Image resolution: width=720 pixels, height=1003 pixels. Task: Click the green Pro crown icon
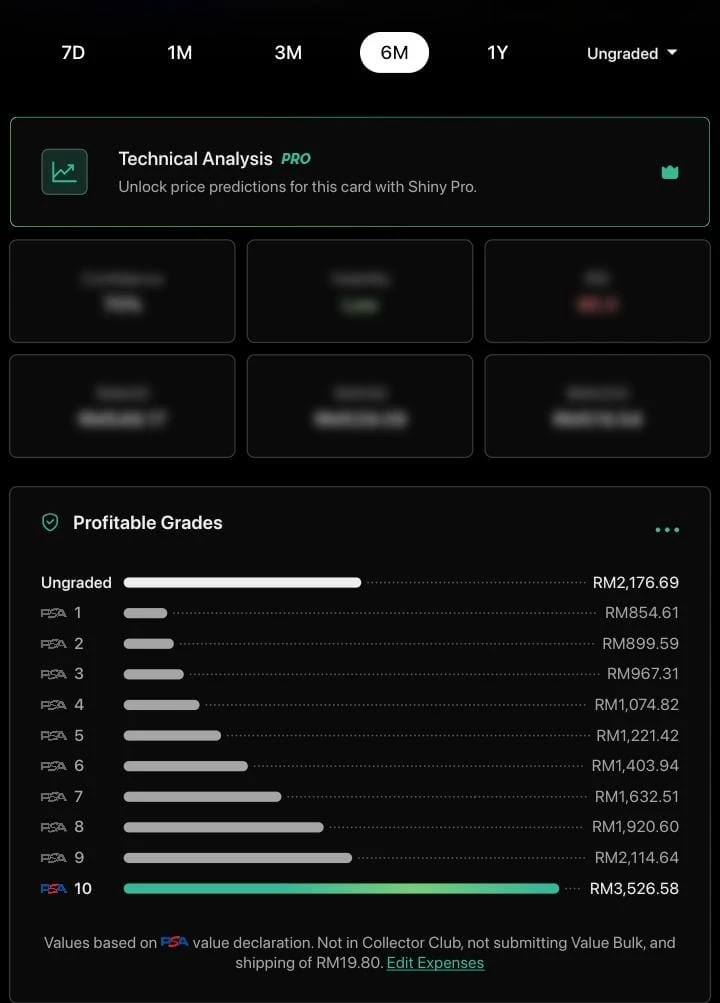670,172
